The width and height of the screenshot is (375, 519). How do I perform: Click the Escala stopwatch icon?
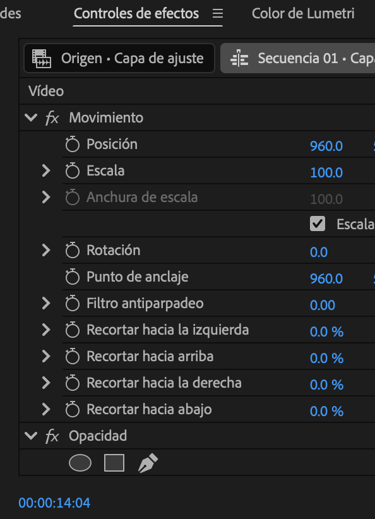(x=72, y=171)
